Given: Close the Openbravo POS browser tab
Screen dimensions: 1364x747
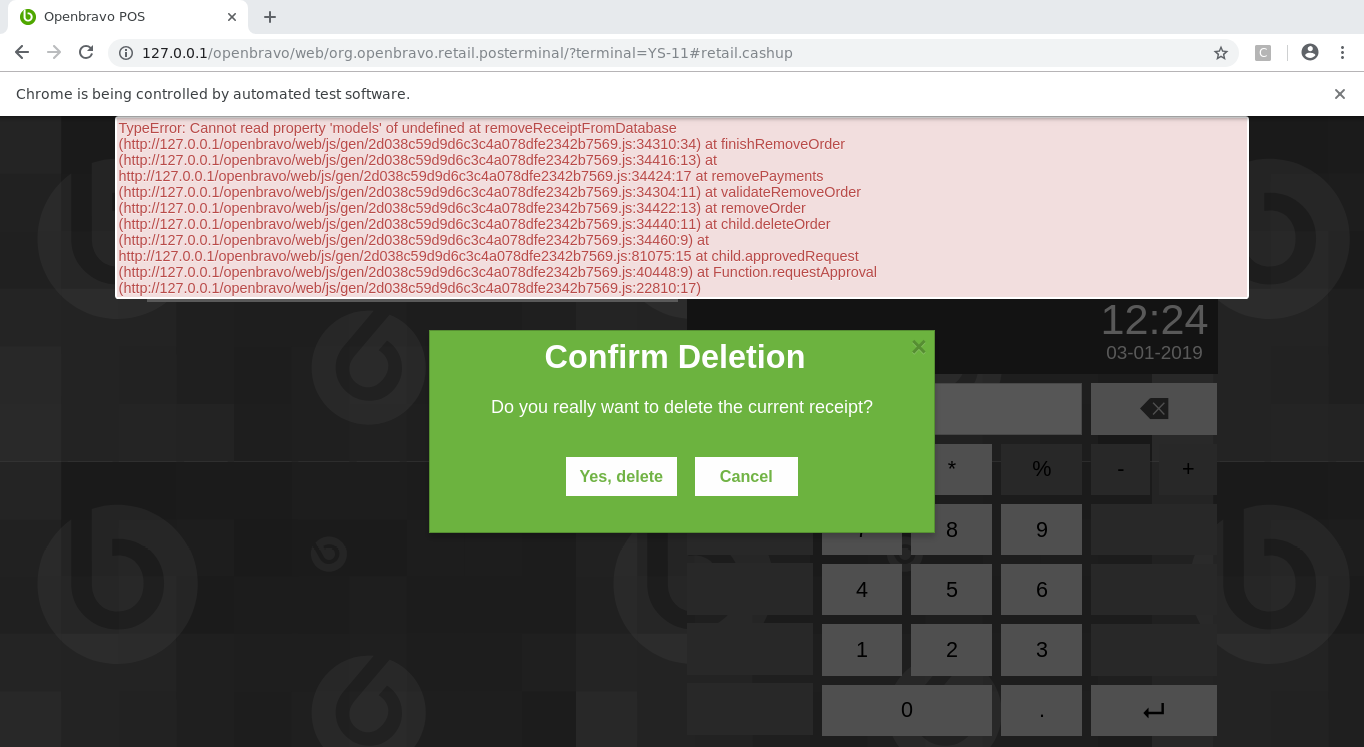Looking at the screenshot, I should coord(232,17).
